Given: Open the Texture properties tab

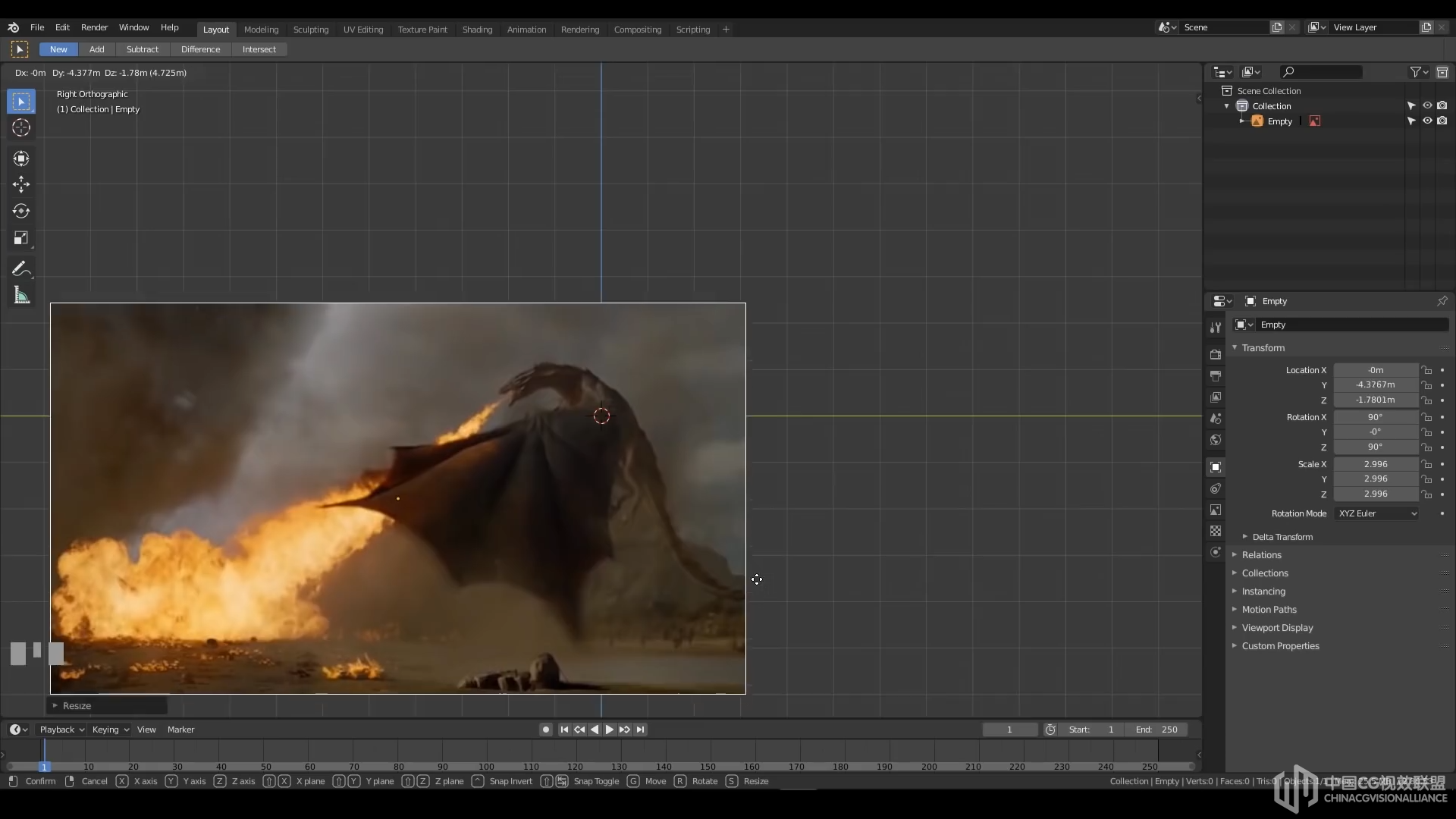Looking at the screenshot, I should click(1216, 531).
